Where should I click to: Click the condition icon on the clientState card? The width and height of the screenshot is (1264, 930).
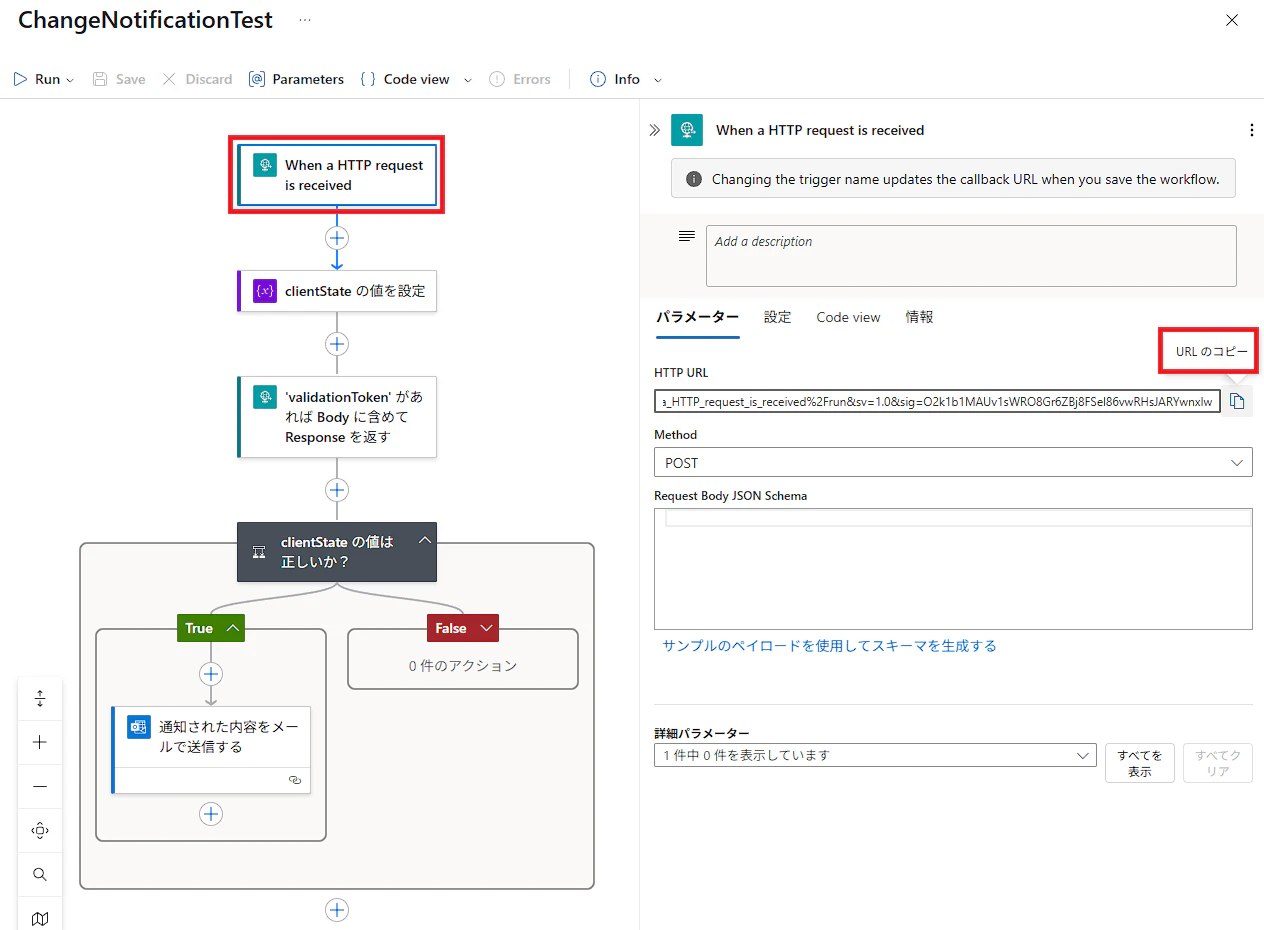(259, 552)
